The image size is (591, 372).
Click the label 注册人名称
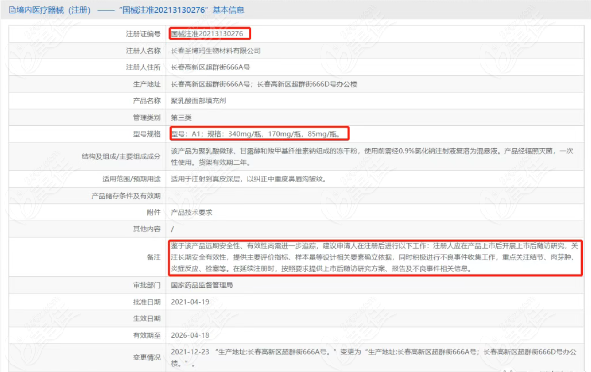143,51
